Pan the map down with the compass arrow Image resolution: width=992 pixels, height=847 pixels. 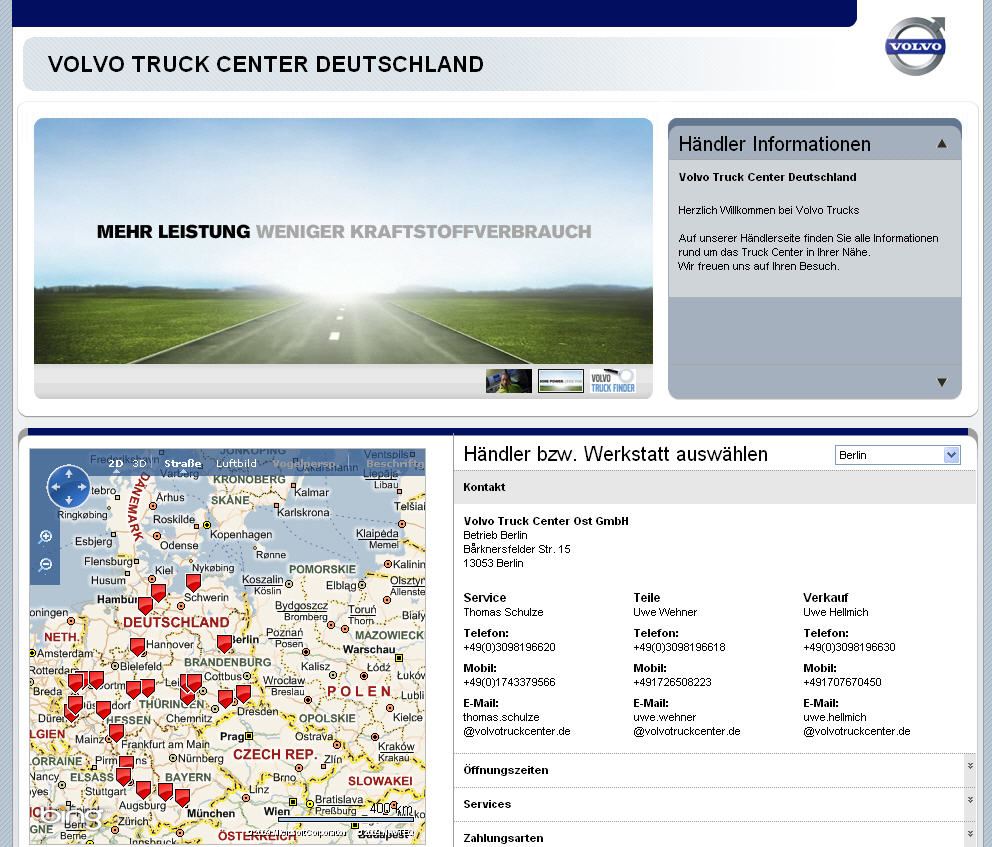click(x=68, y=500)
